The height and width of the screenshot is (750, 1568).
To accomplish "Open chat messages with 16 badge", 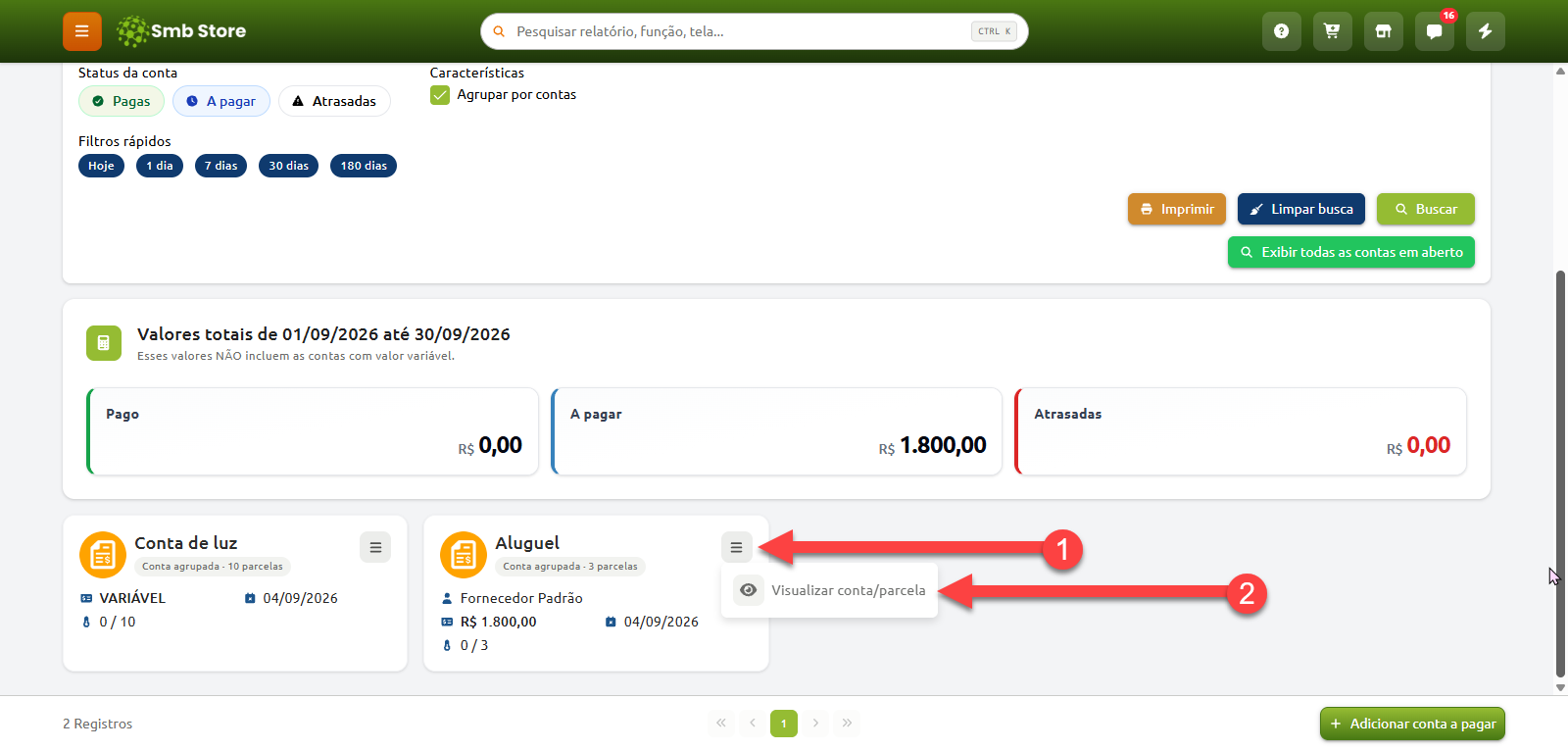I will point(1434,31).
